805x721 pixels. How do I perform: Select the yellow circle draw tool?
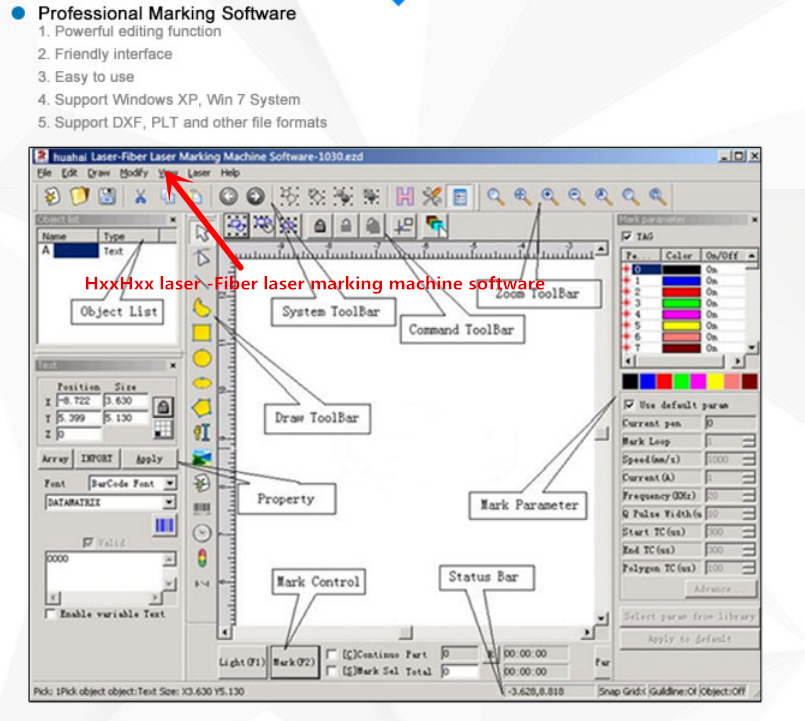point(202,357)
